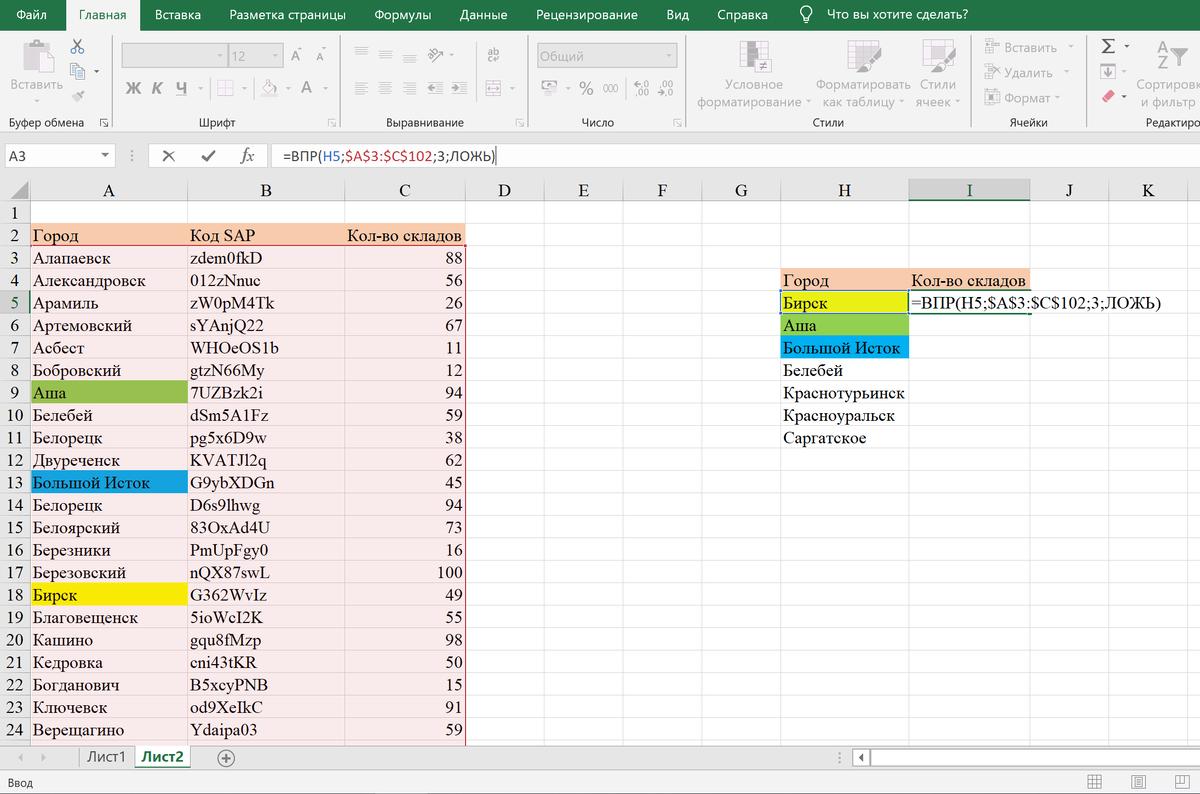Click the accounting number format icon
This screenshot has width=1200, height=794.
pyautogui.click(x=548, y=88)
